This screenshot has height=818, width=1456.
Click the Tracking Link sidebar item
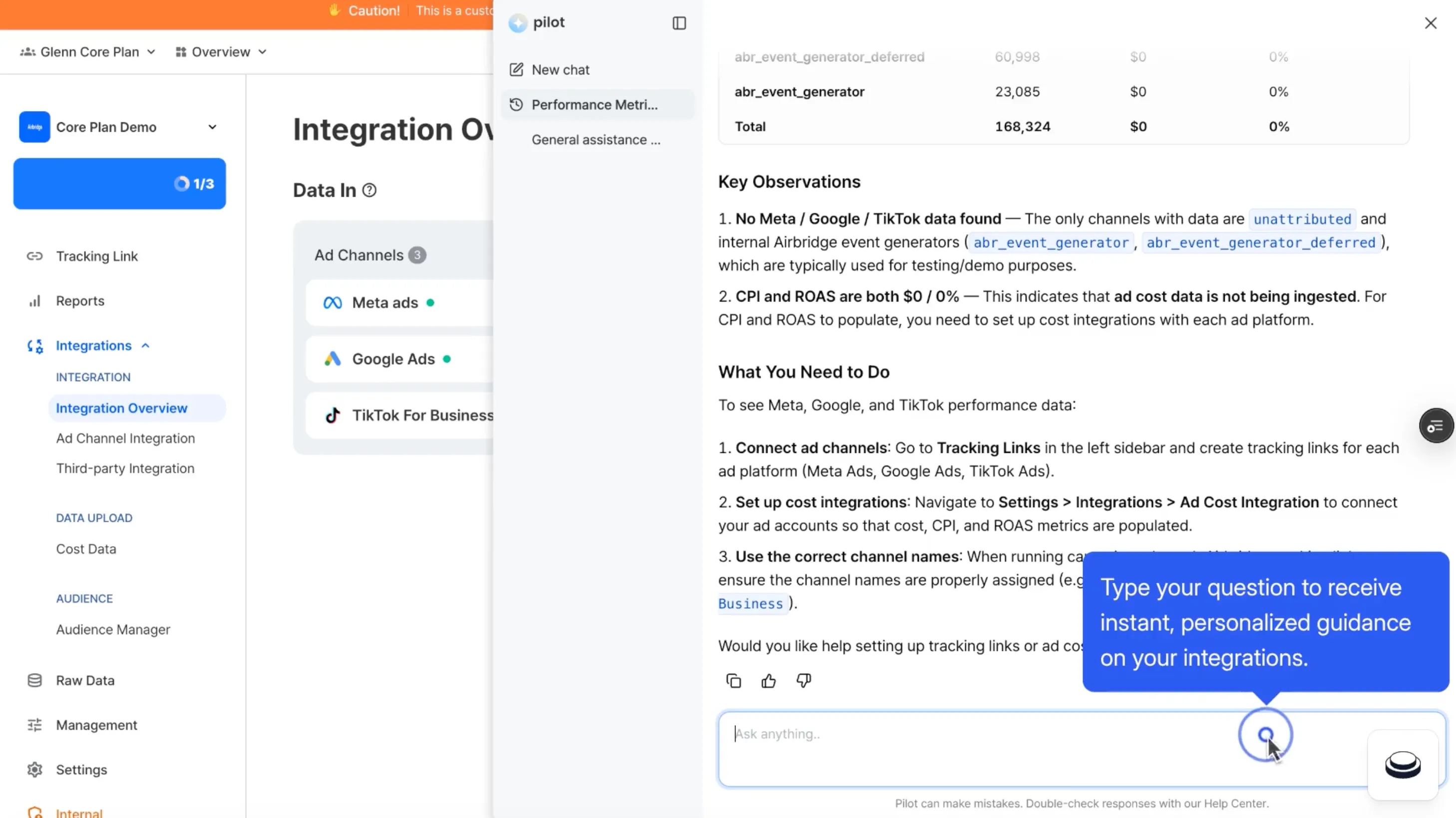97,256
